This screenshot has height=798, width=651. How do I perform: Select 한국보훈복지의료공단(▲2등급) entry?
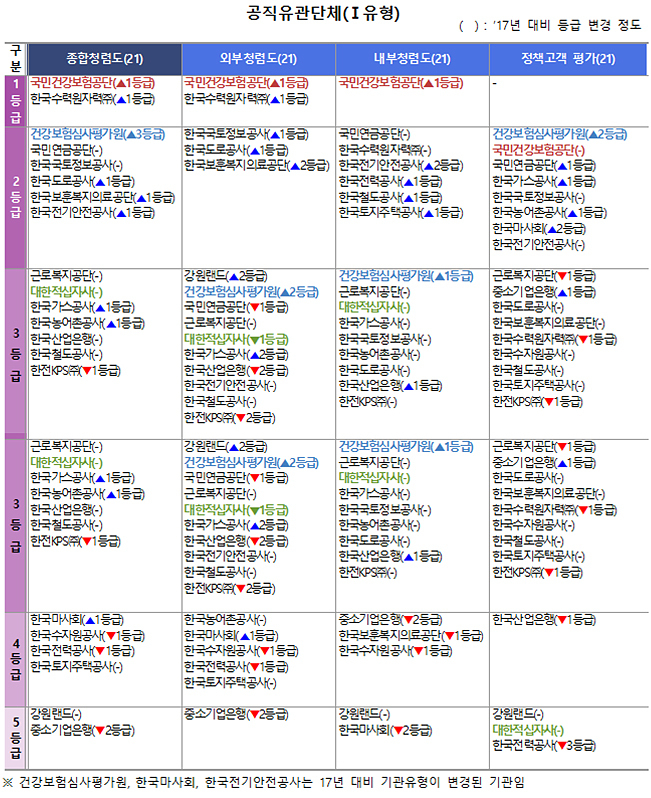tap(257, 165)
